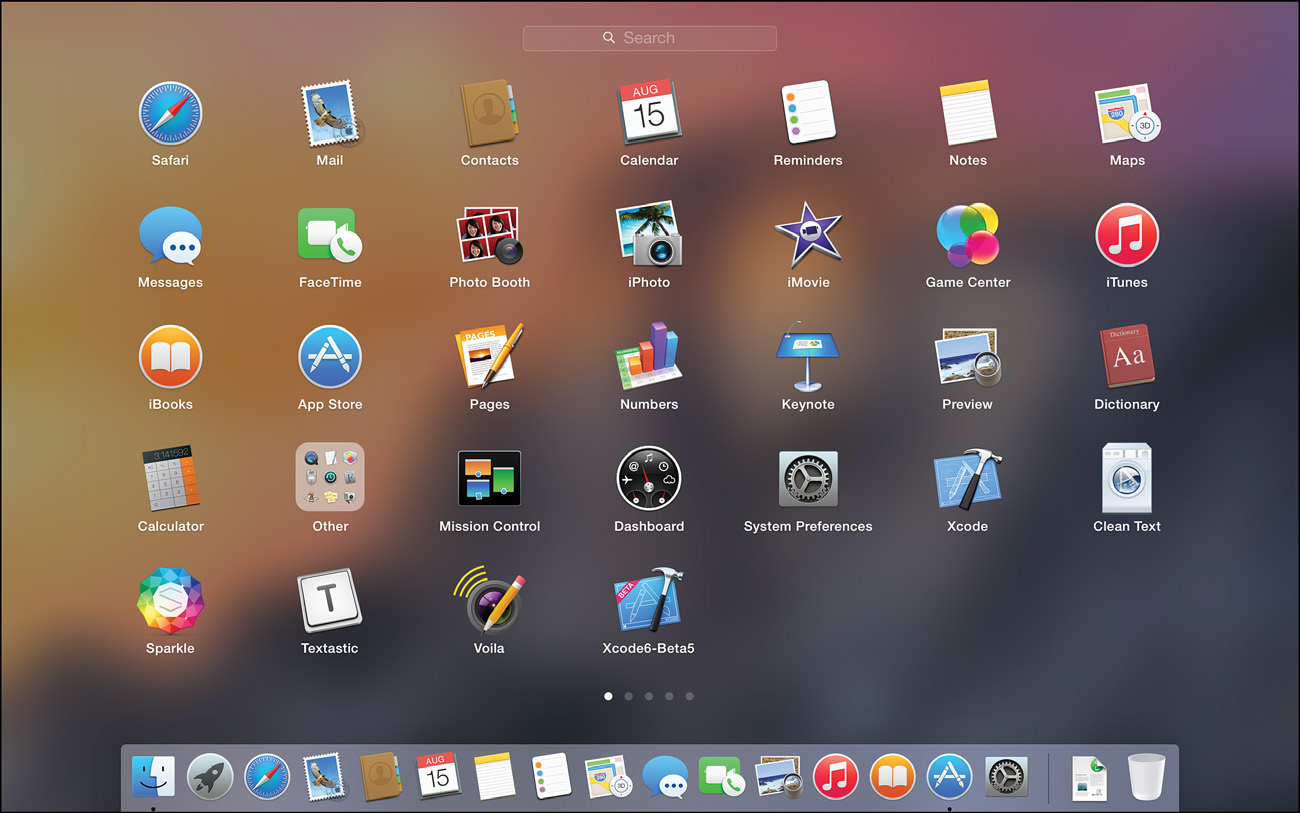Switch to the fourth Launchpad page dot
The image size is (1300, 813).
669,696
